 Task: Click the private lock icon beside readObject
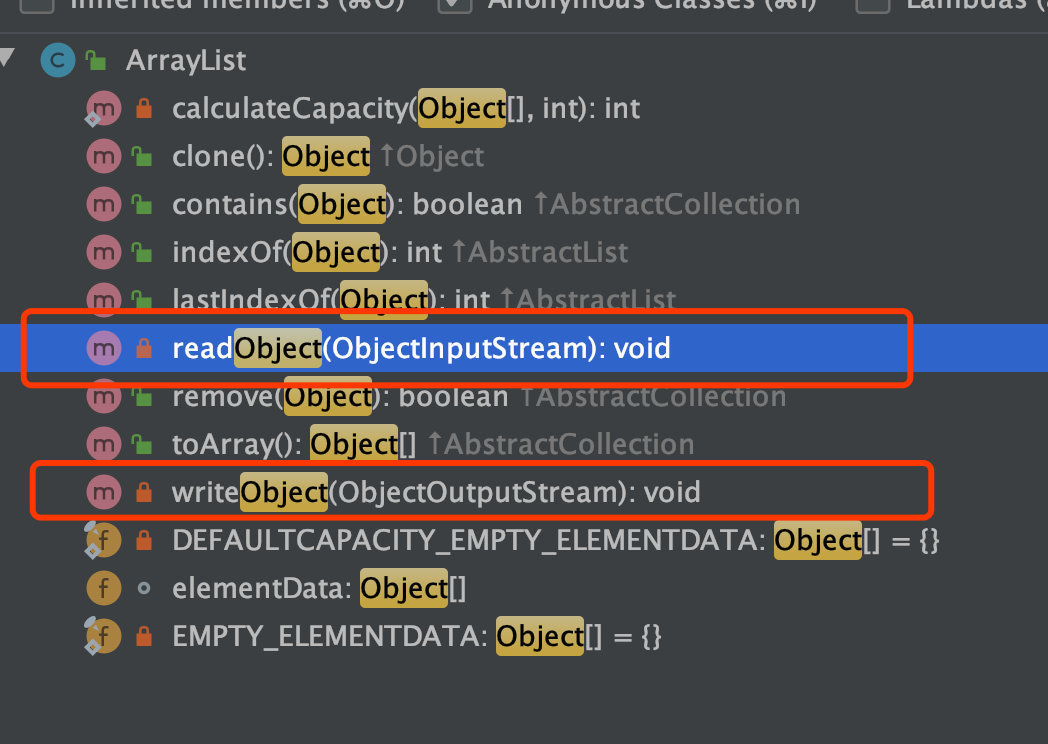(x=144, y=348)
